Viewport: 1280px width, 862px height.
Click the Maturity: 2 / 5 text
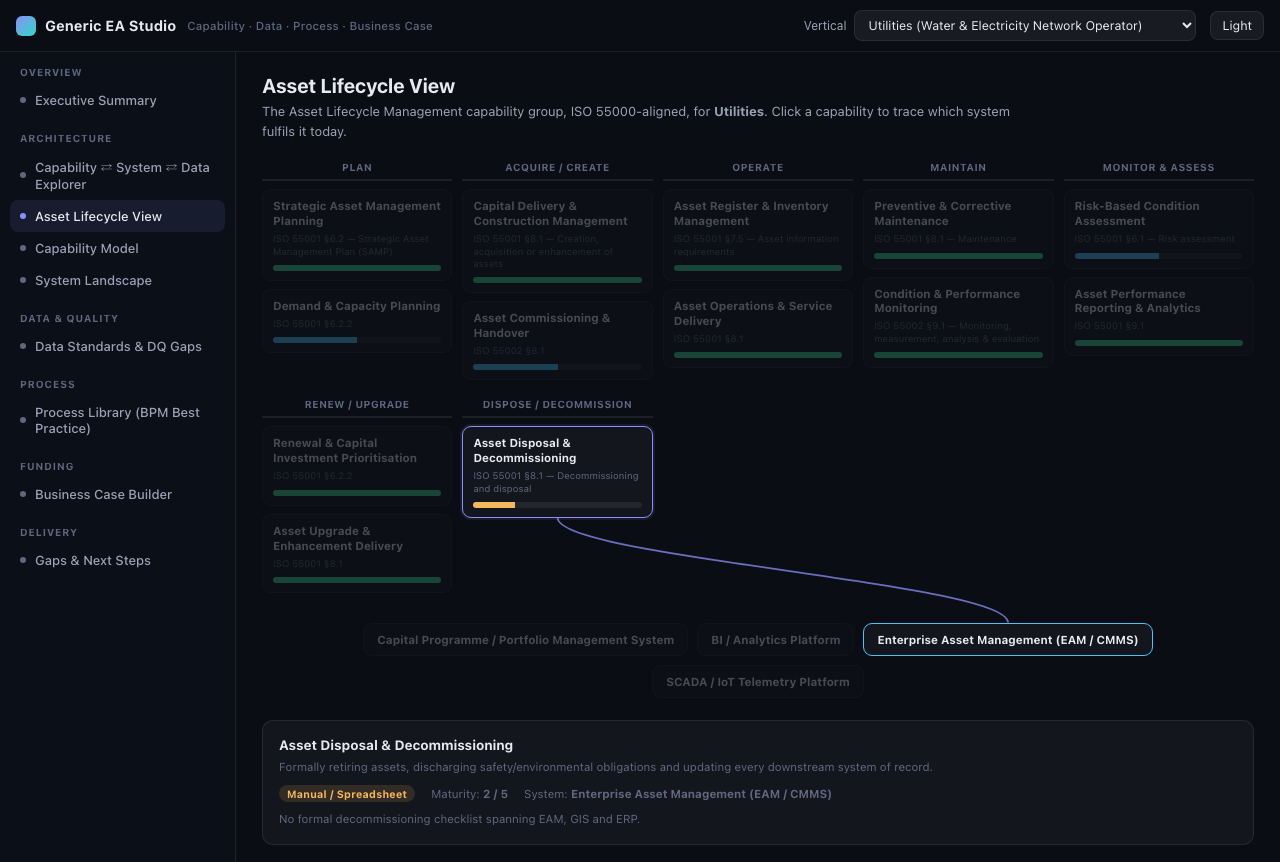tap(469, 794)
